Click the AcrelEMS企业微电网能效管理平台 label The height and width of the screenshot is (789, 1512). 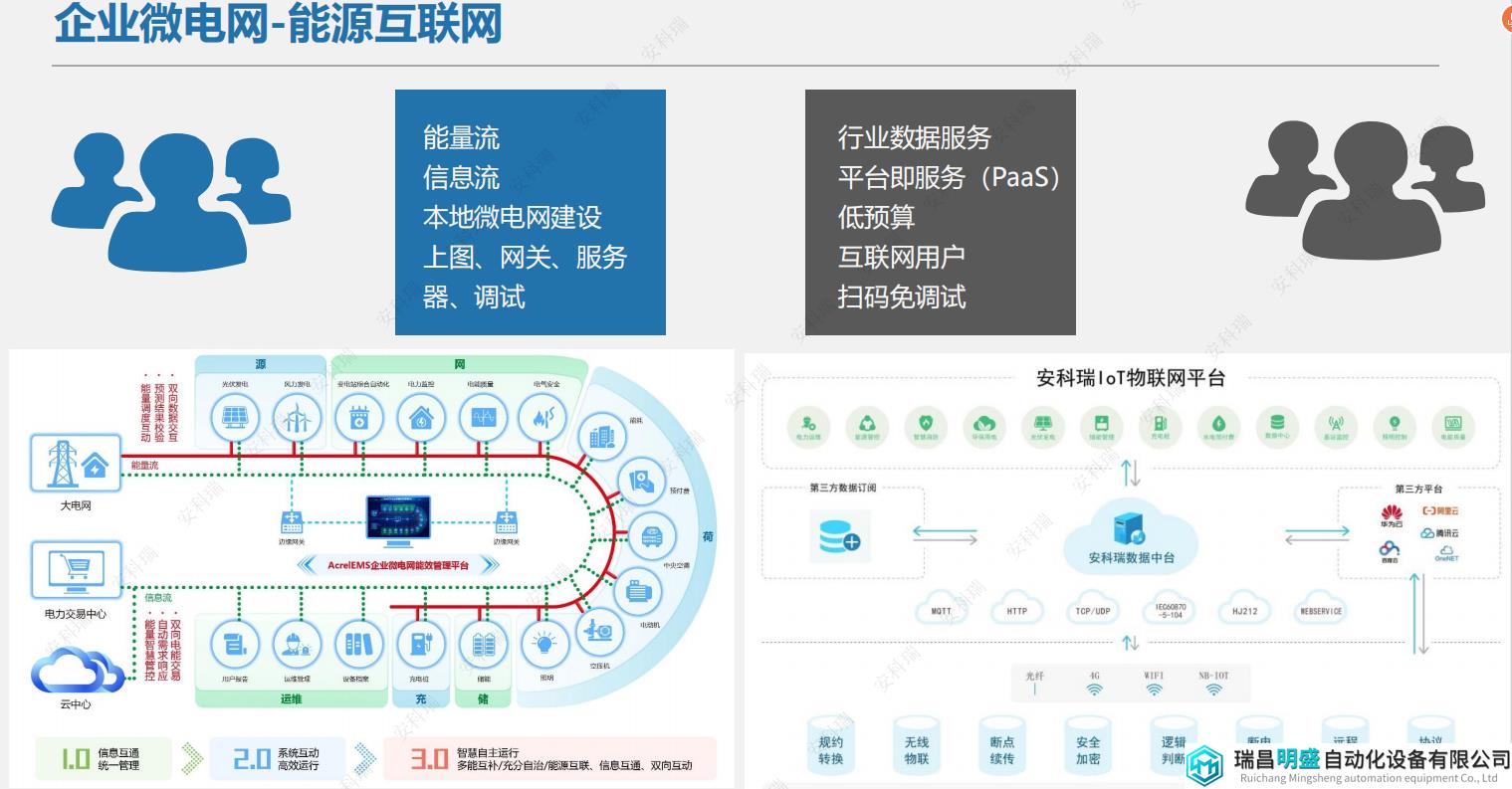click(x=398, y=565)
